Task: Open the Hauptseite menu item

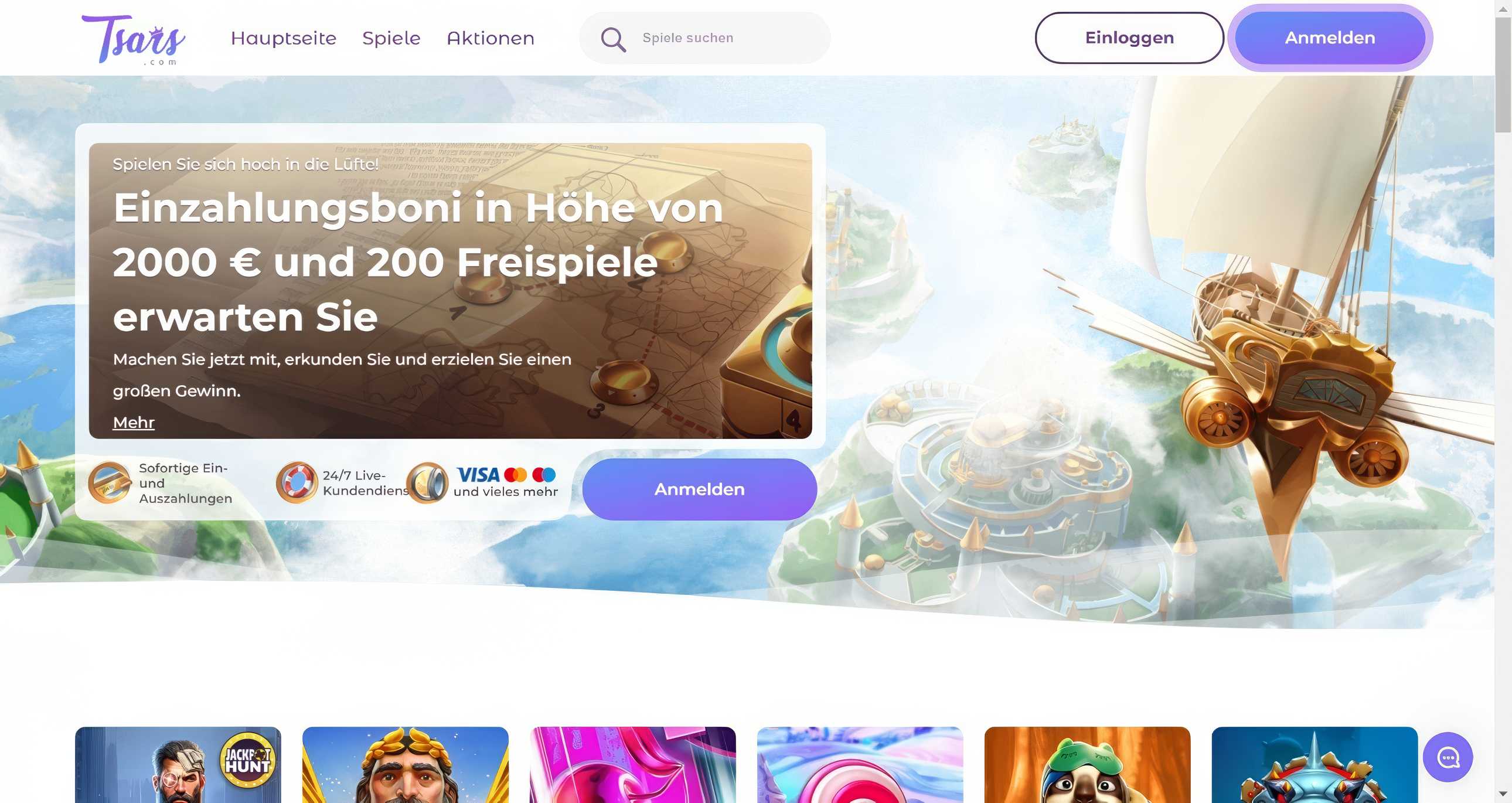Action: pyautogui.click(x=284, y=38)
